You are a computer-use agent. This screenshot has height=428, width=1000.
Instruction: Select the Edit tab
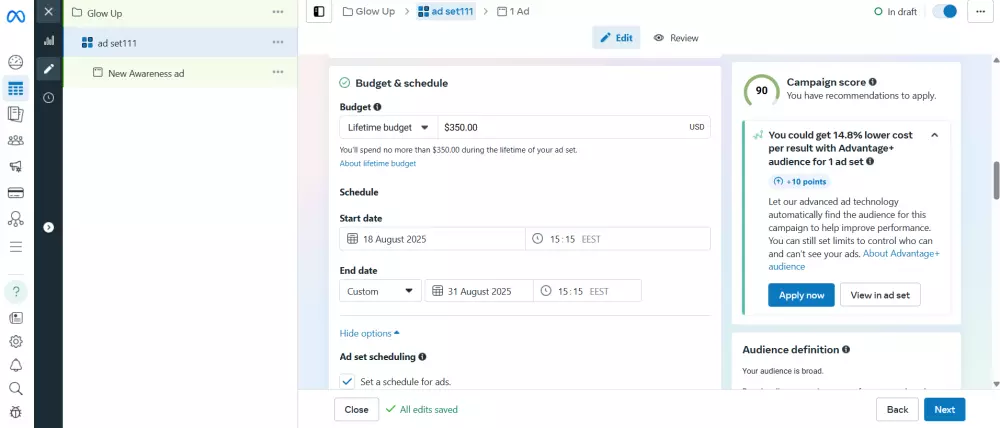[616, 38]
